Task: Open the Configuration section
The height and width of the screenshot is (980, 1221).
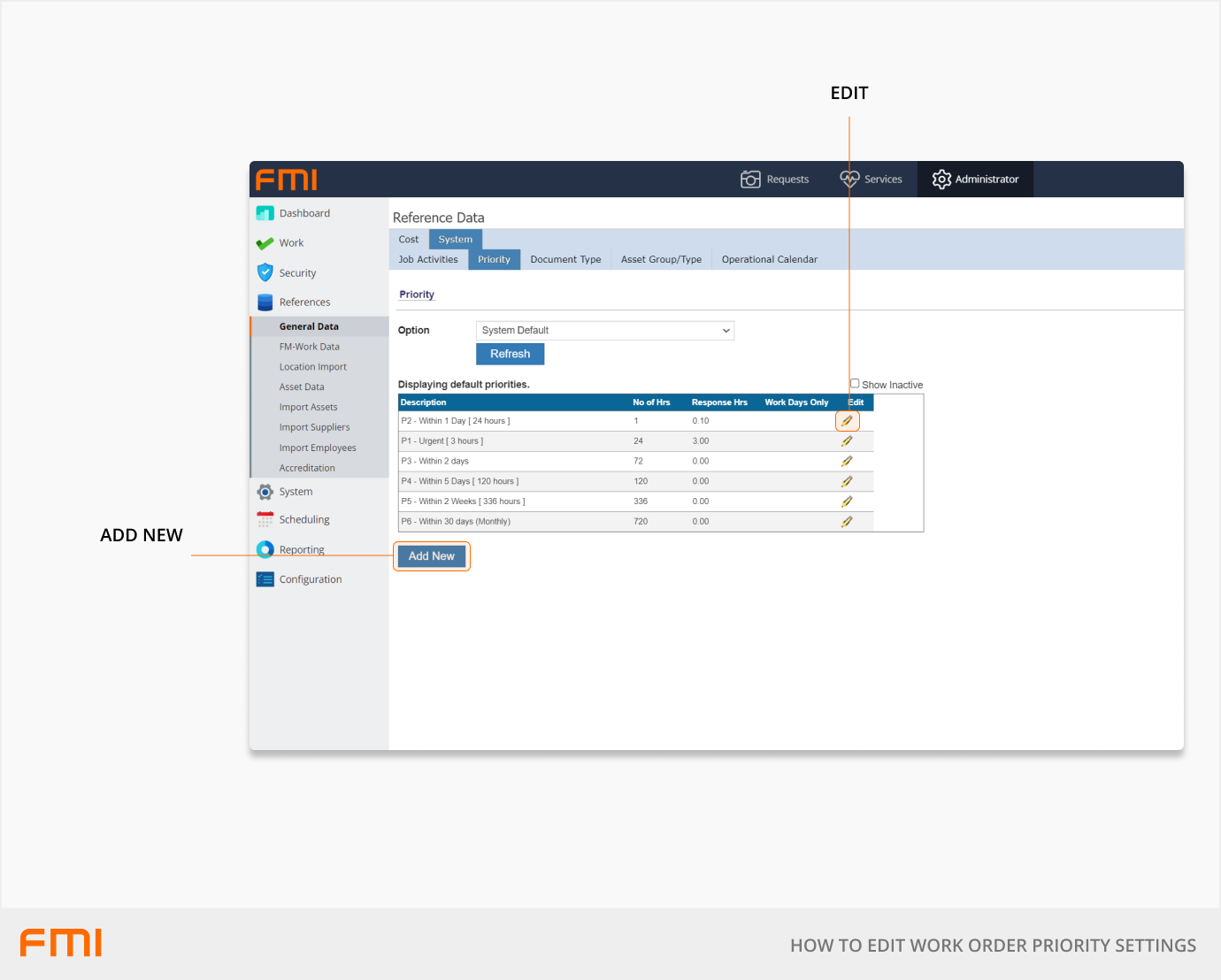Action: tap(311, 578)
